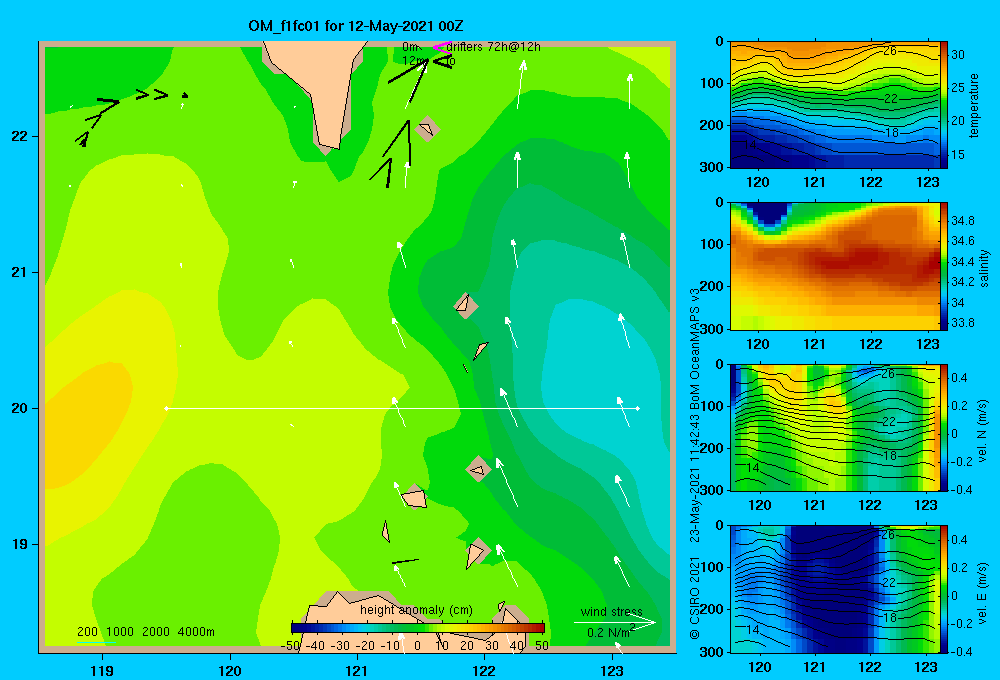The image size is (1000, 680).
Task: Open the salinity cross-section panel
Action: pyautogui.click(x=835, y=266)
